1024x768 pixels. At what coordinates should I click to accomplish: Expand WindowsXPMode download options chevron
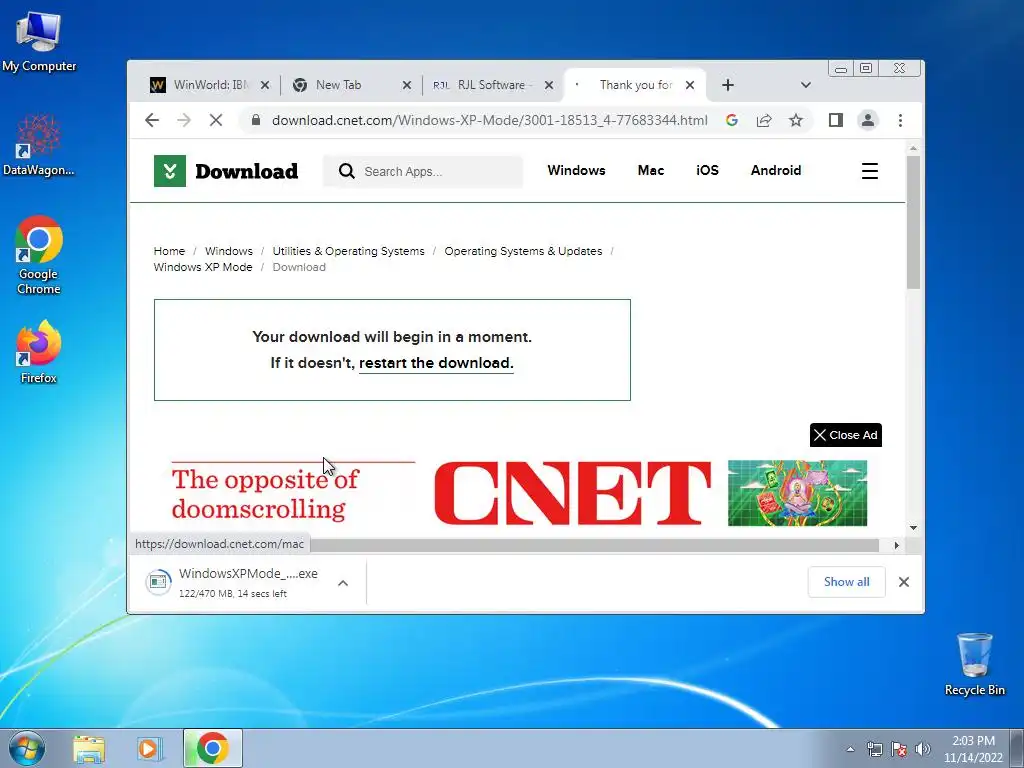click(343, 583)
